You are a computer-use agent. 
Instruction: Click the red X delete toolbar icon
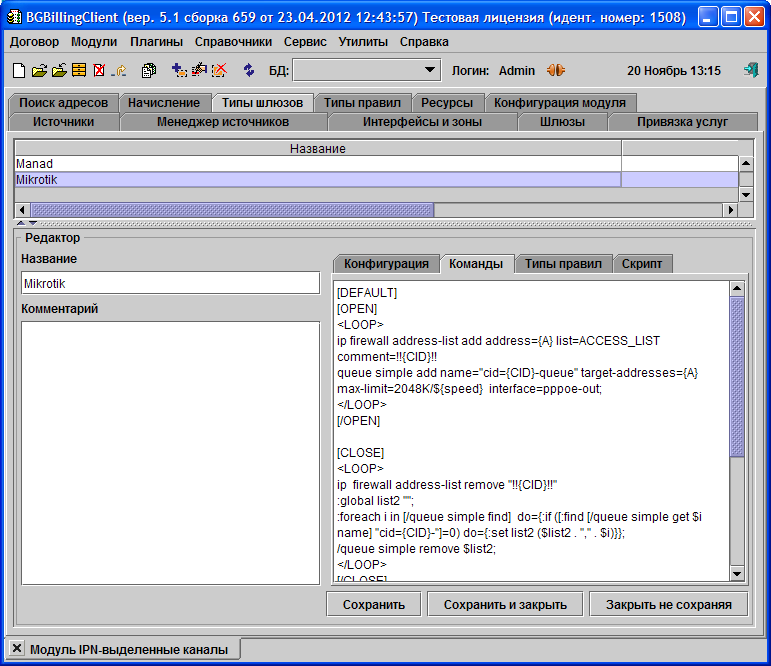219,70
